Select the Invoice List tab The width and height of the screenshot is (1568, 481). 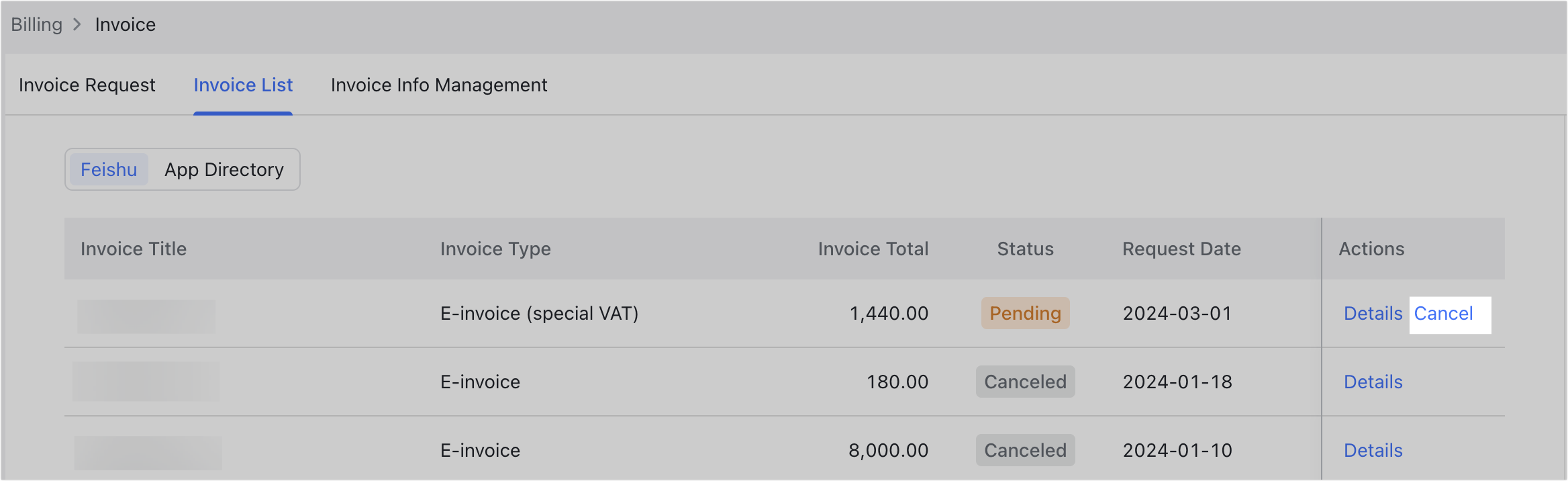click(243, 85)
